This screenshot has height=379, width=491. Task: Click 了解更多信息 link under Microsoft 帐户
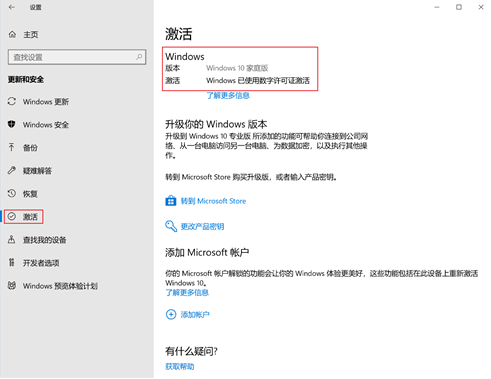click(x=187, y=293)
